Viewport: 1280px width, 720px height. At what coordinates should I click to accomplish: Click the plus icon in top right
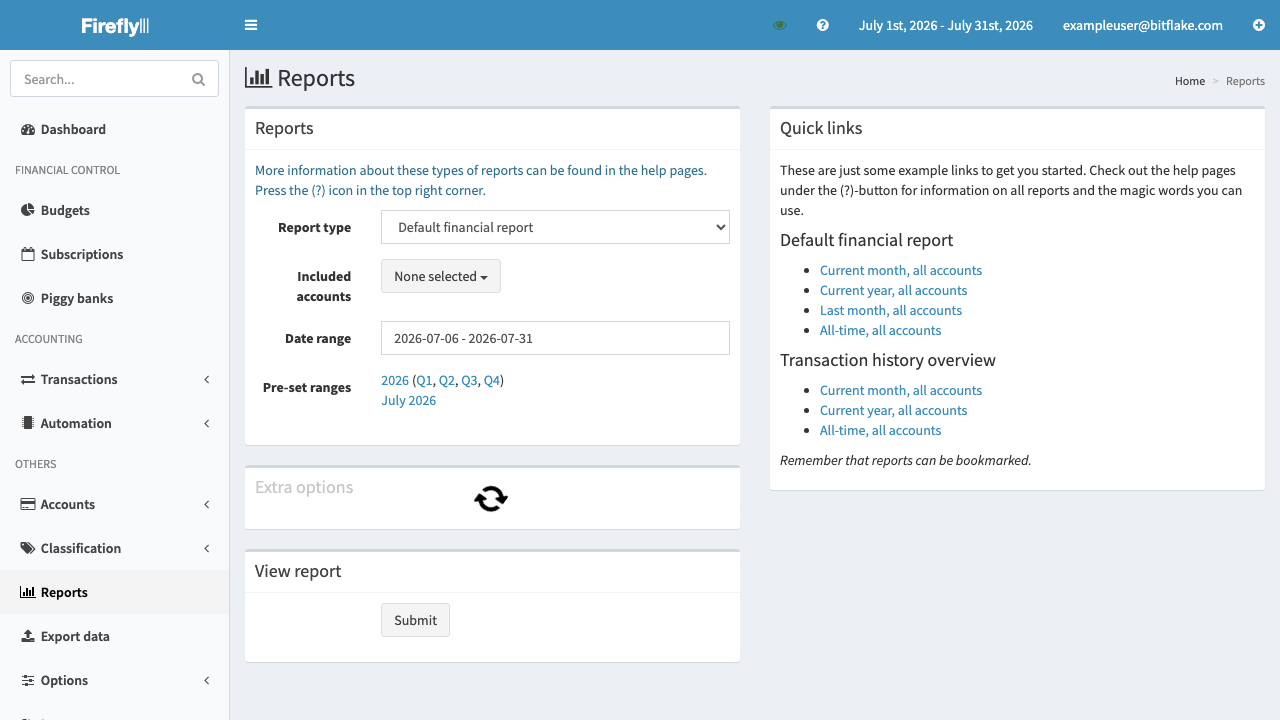[x=1259, y=25]
